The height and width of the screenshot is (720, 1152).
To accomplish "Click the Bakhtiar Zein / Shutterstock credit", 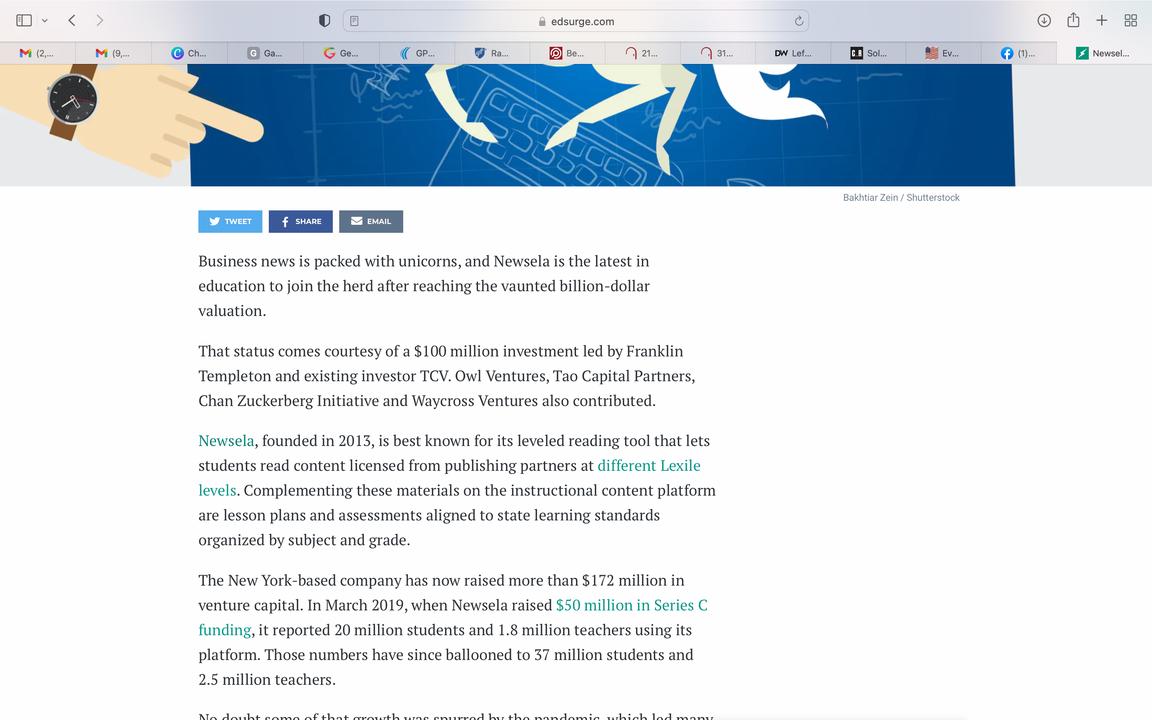I will tap(901, 198).
